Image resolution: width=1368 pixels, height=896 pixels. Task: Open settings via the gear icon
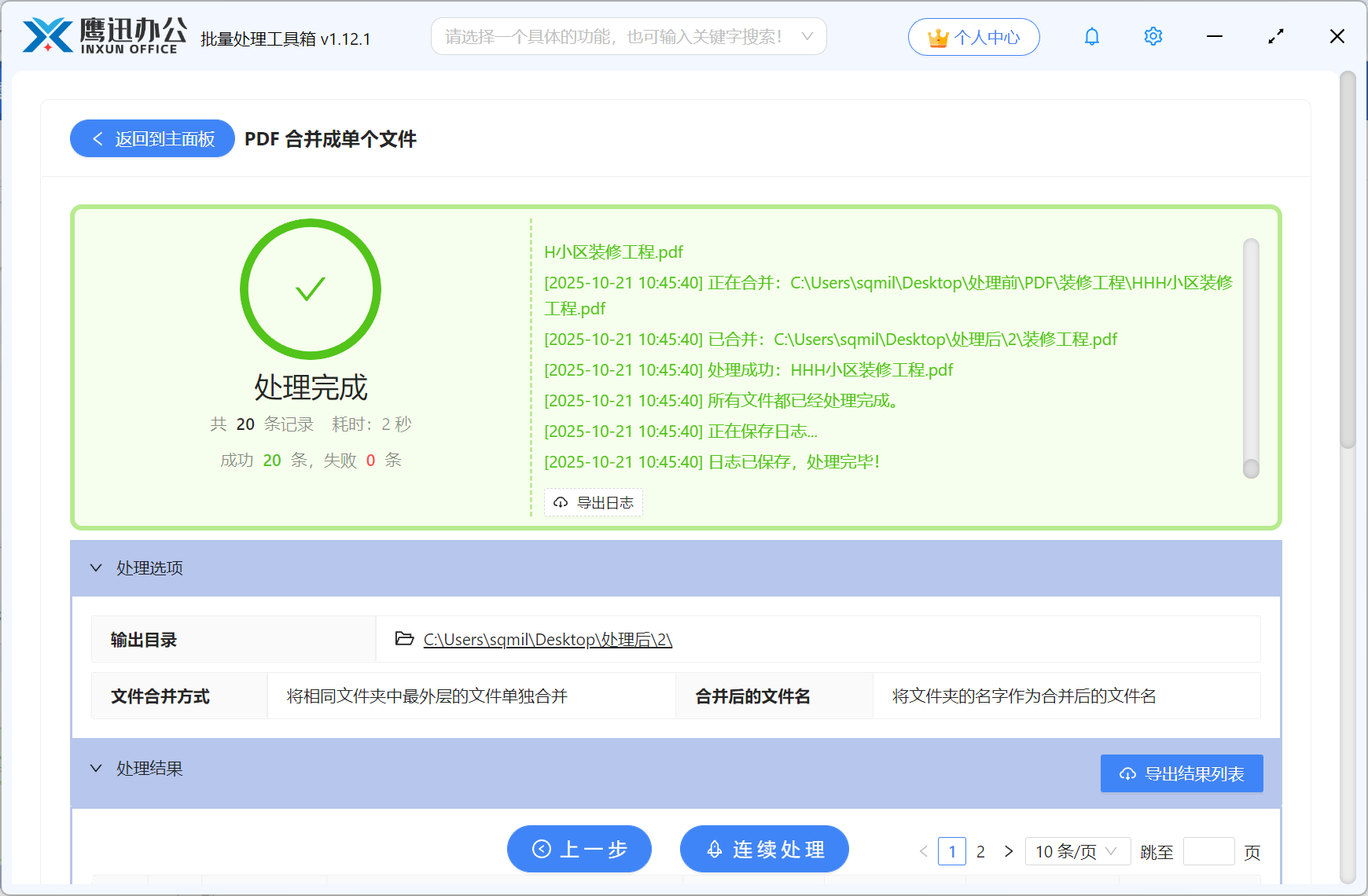[1153, 37]
